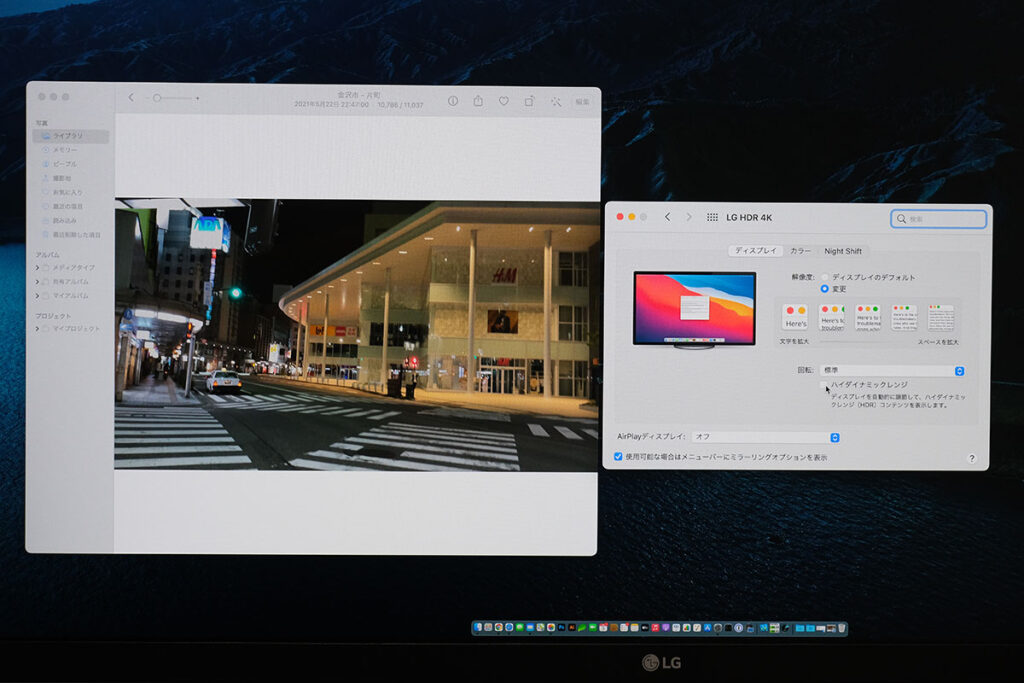Screen dimensions: 1024x683
Task: Share the photo via share icon
Action: (x=478, y=101)
